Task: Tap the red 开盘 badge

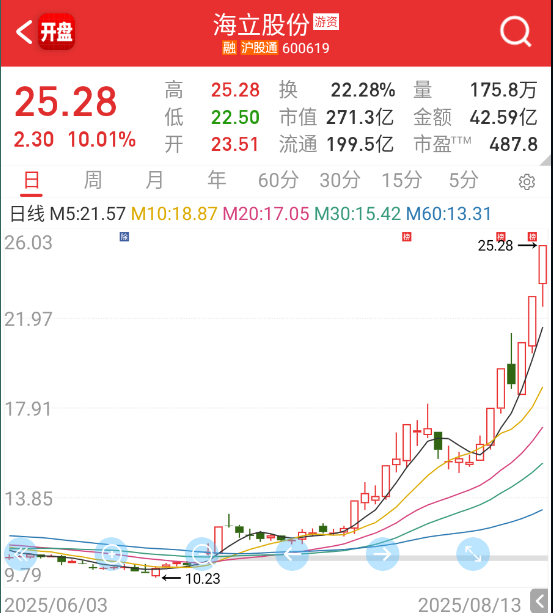Action: pyautogui.click(x=56, y=31)
